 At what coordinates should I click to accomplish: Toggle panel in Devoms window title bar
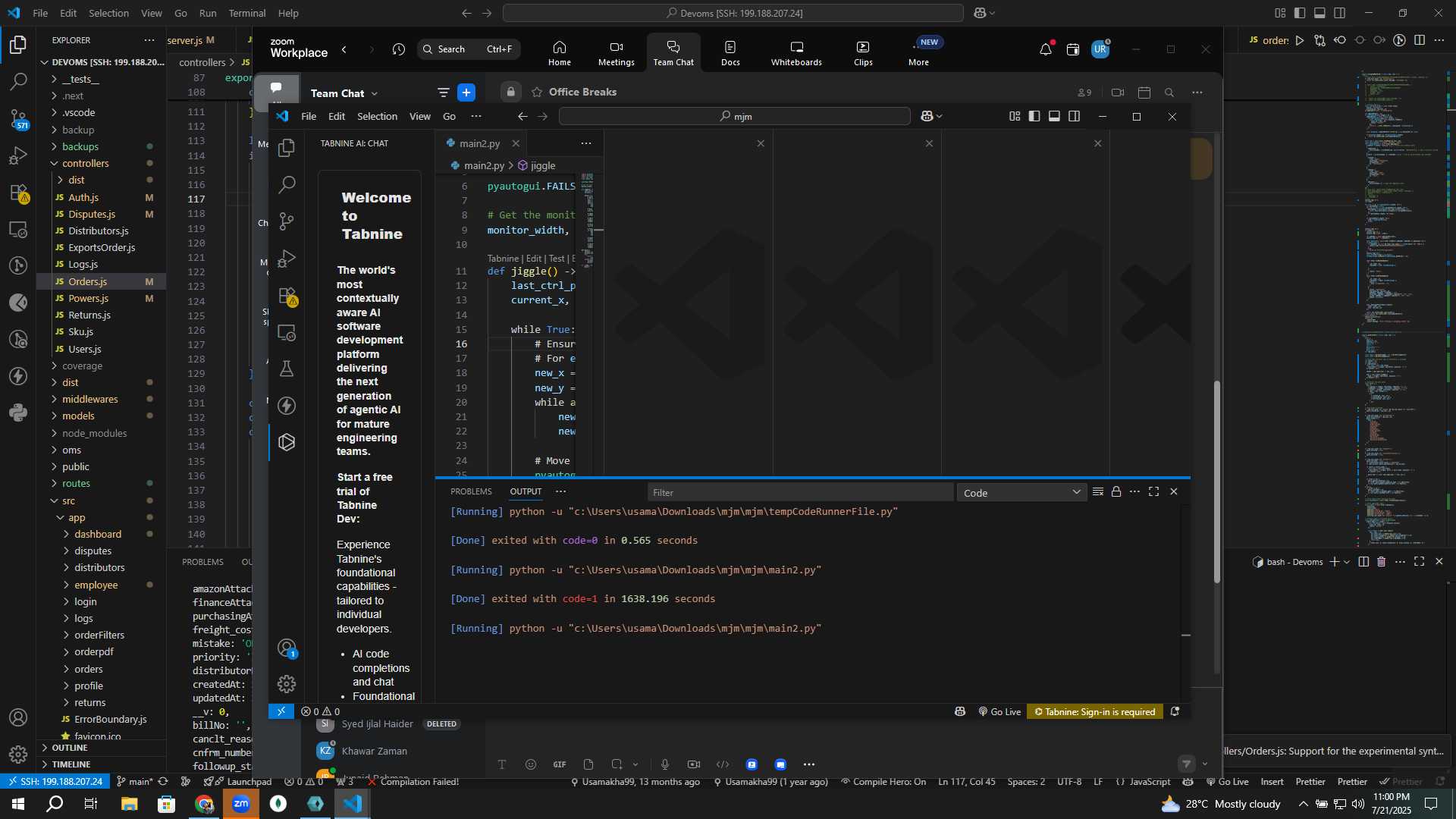point(1319,13)
